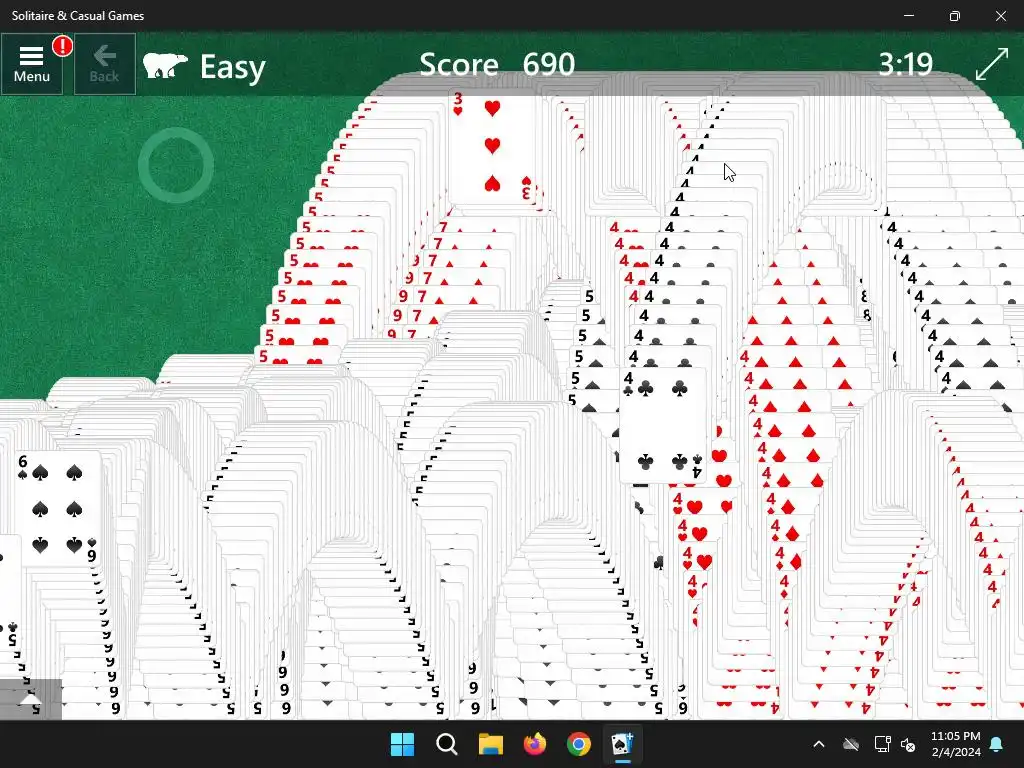Toggle full screen with diagonal arrow icon
This screenshot has width=1024, height=768.
click(x=992, y=64)
